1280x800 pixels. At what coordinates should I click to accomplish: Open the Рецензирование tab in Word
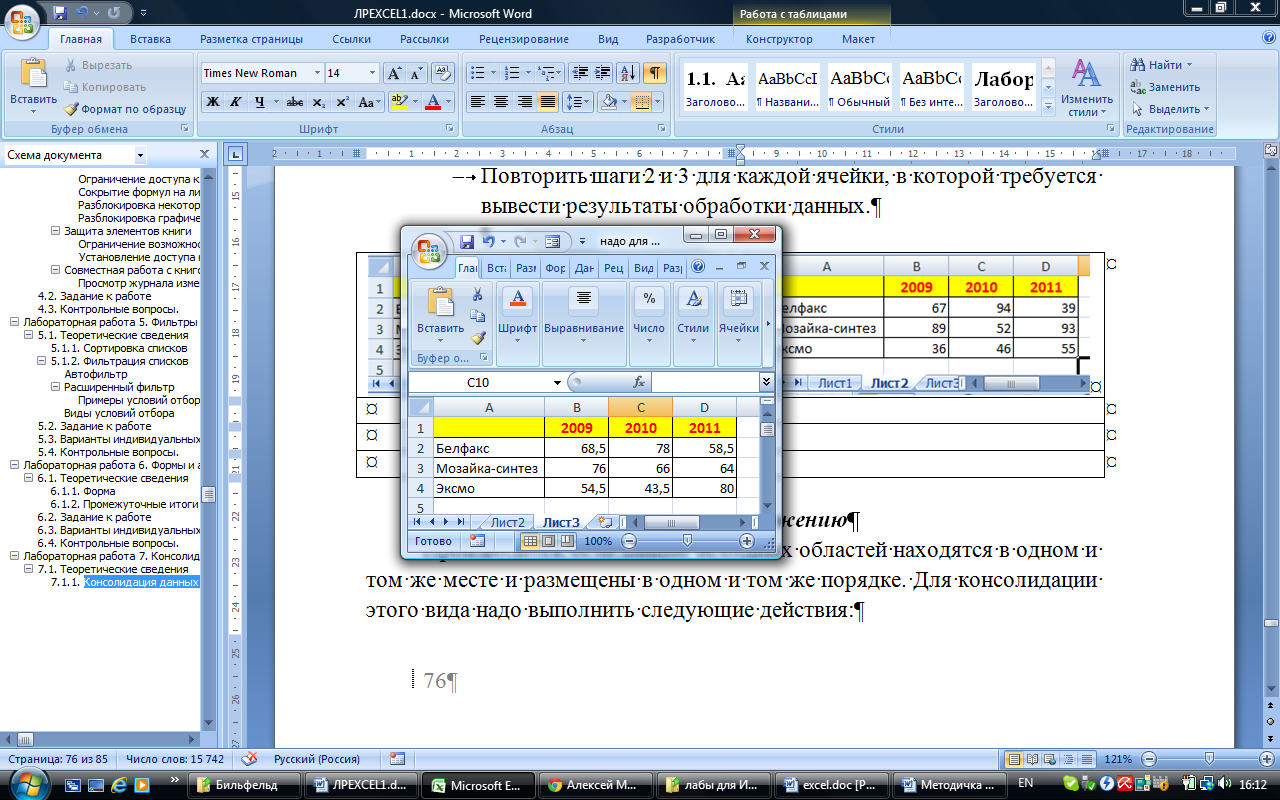click(x=523, y=39)
